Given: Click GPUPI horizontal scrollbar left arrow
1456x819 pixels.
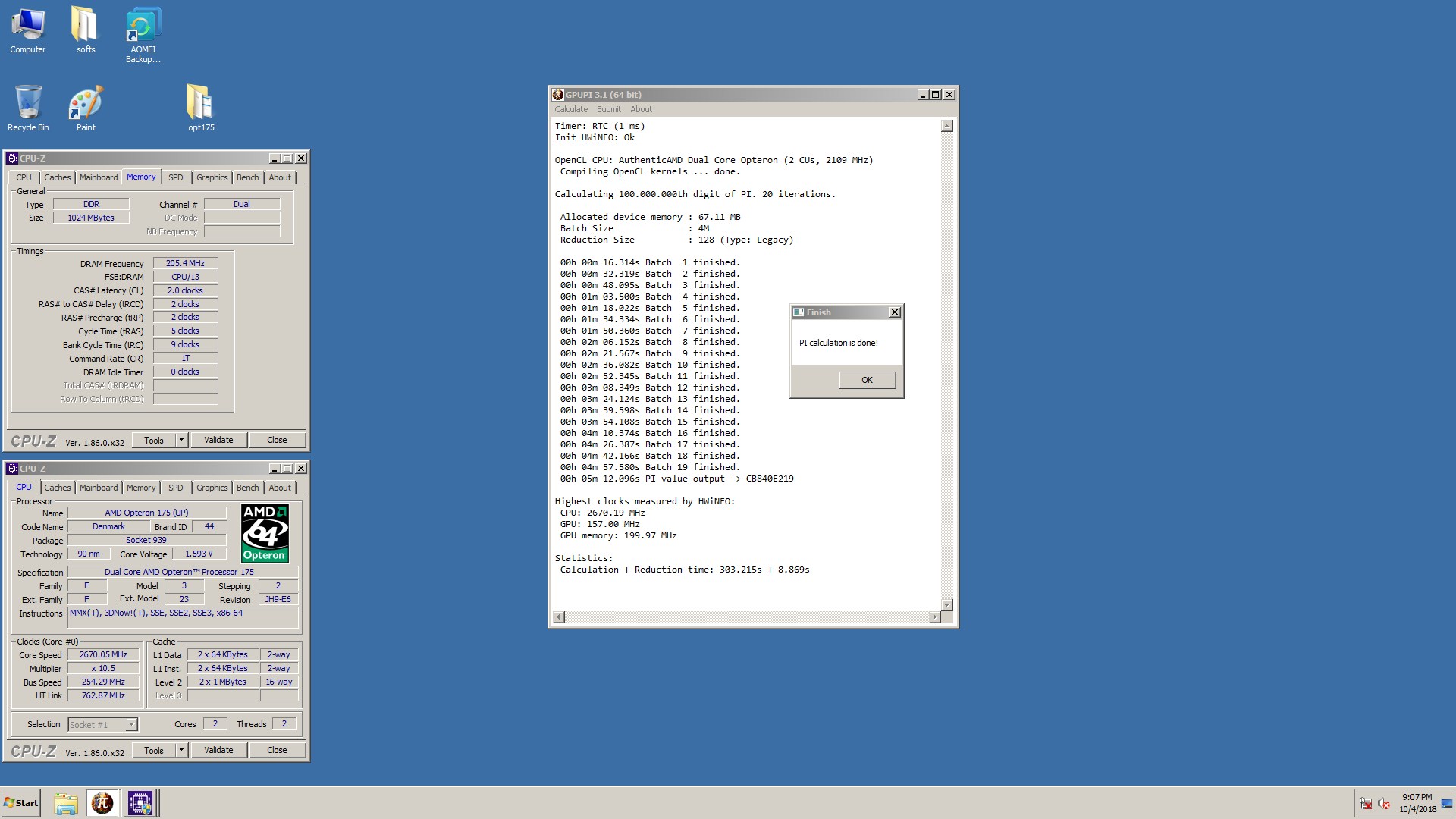Looking at the screenshot, I should tap(559, 617).
